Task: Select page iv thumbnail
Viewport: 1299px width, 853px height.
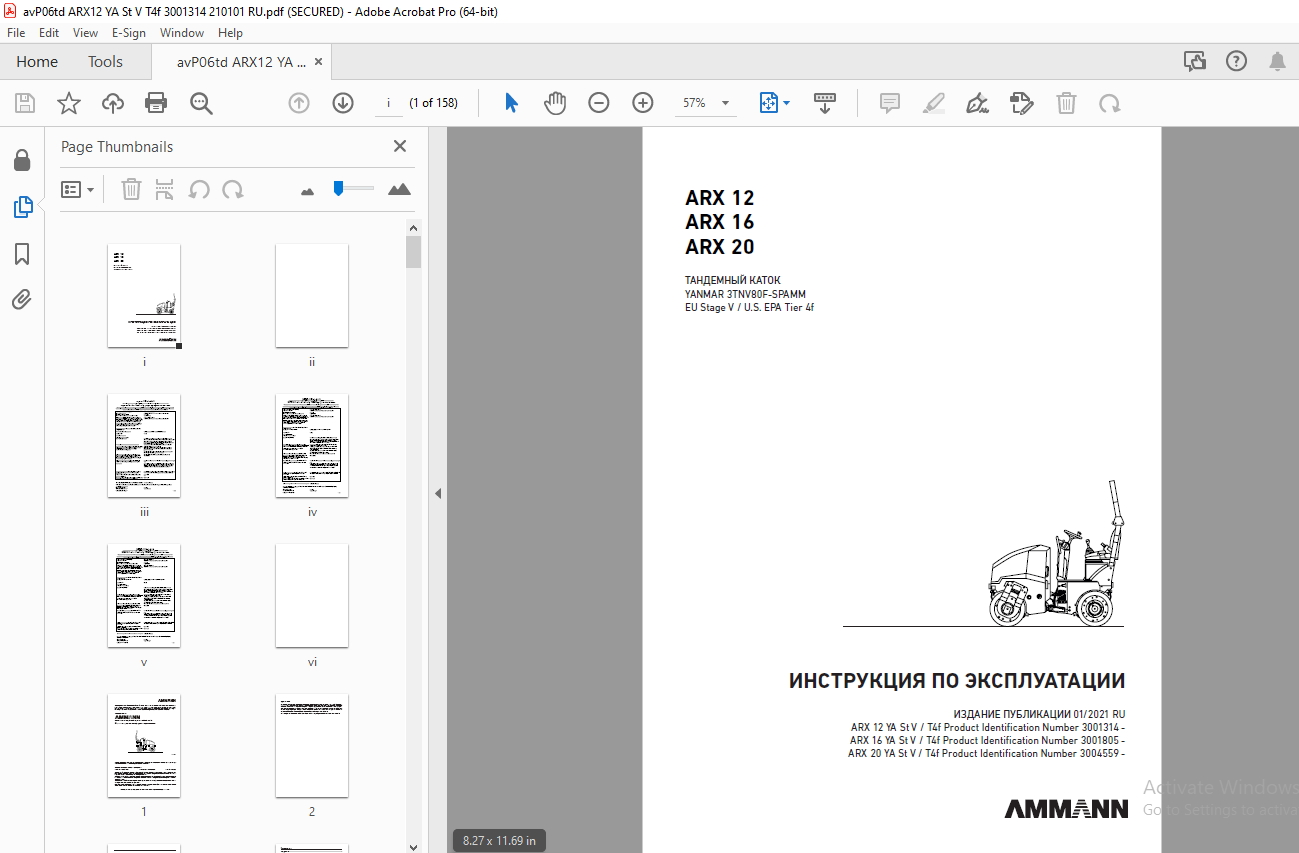Action: point(312,446)
